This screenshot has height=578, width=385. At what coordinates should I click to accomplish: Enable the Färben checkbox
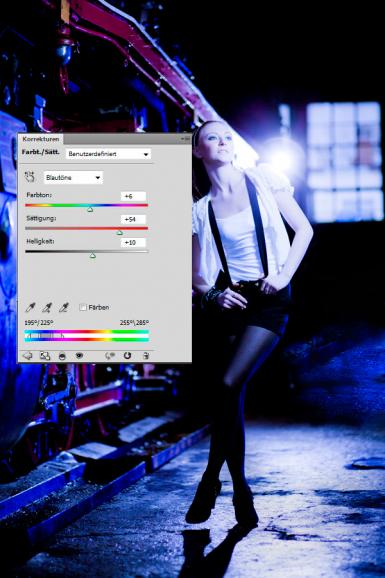click(83, 307)
